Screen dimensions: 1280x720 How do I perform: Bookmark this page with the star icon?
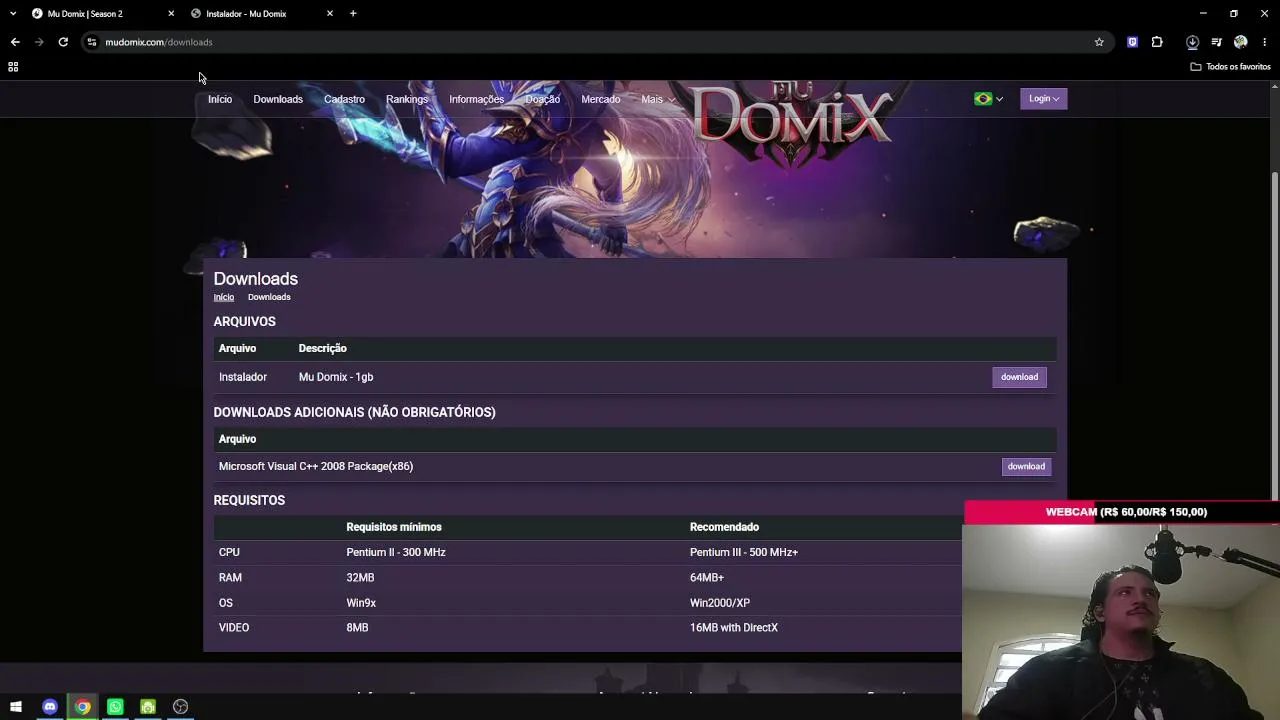point(1099,42)
